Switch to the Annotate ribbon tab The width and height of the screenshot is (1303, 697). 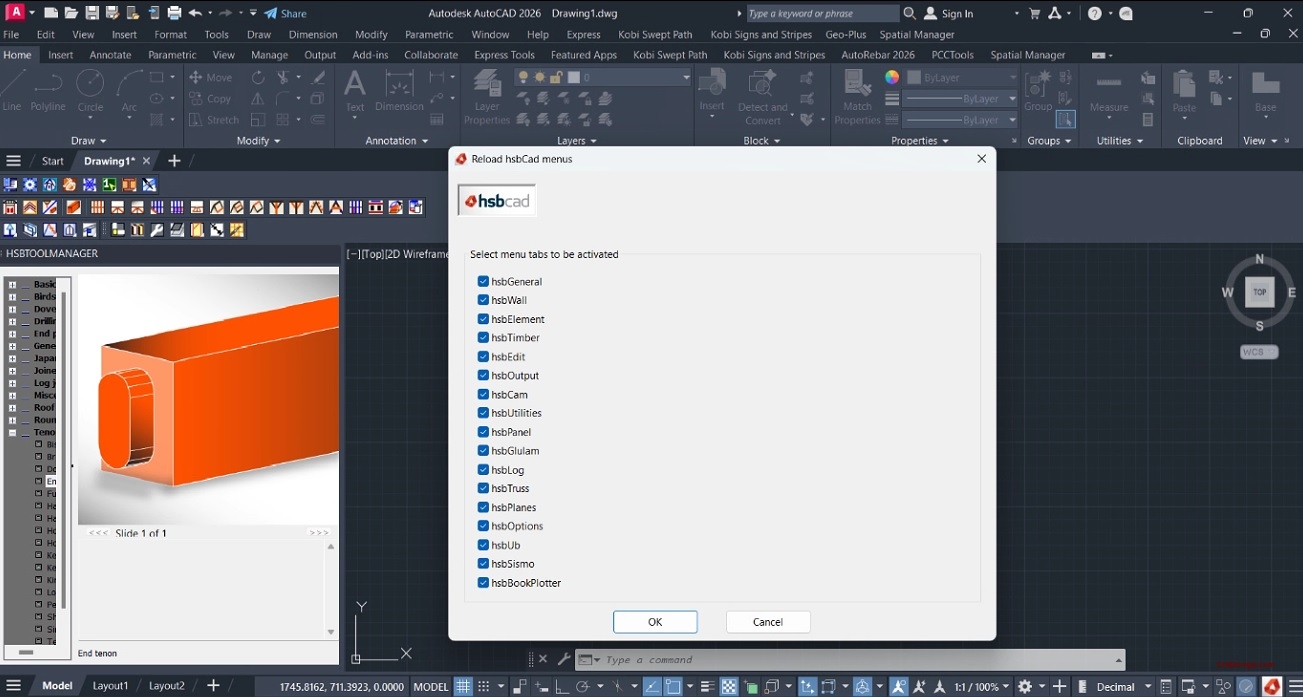[x=110, y=54]
